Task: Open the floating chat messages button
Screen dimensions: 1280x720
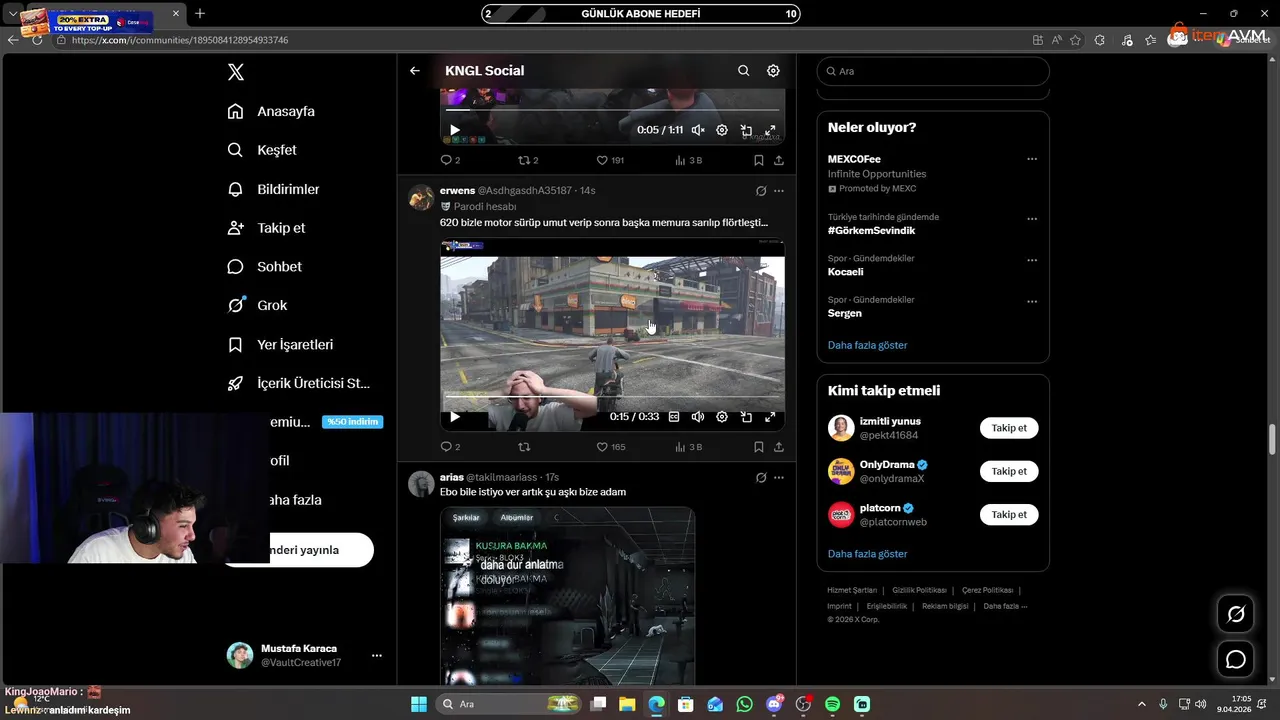Action: click(x=1236, y=660)
